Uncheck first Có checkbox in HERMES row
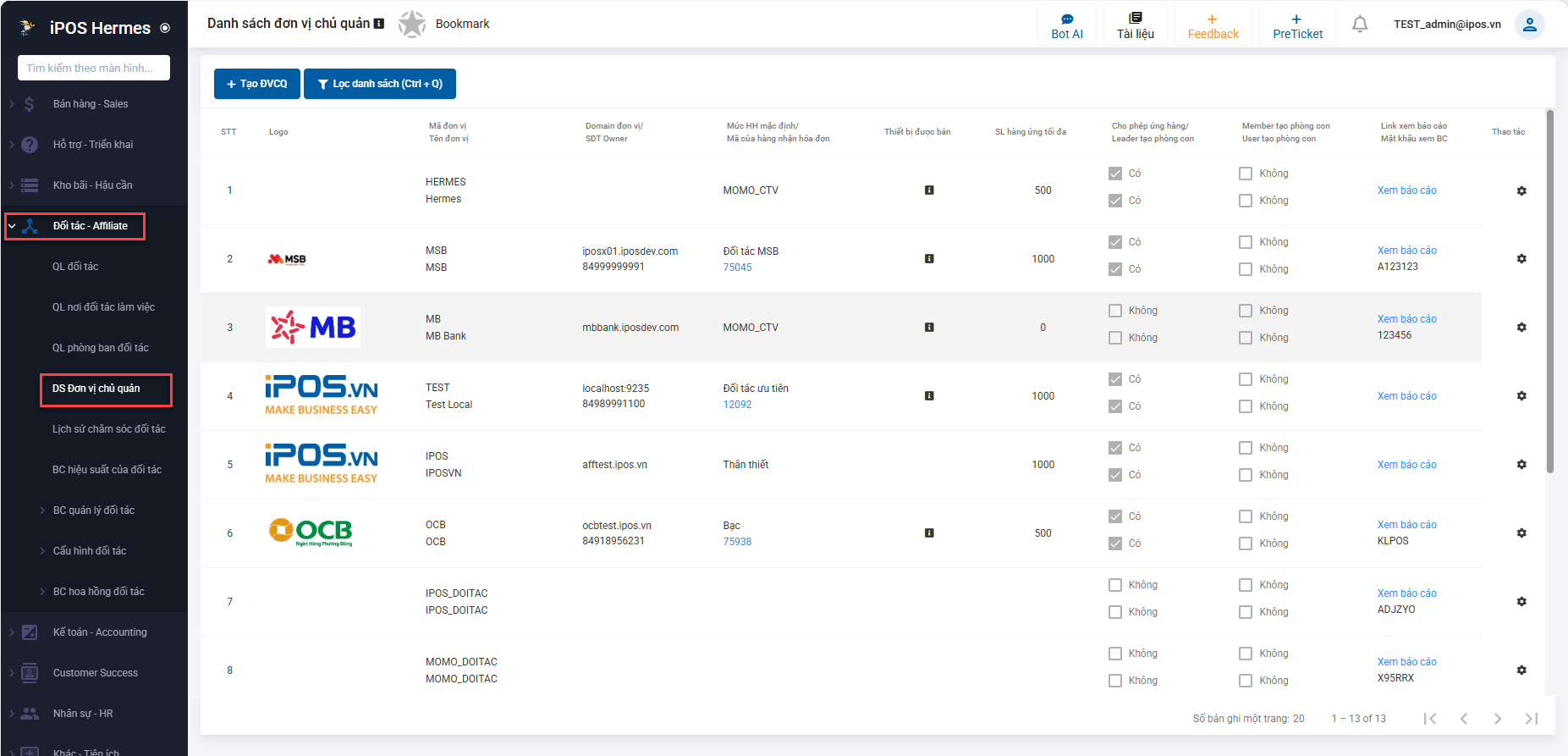This screenshot has height=756, width=1568. coord(1115,174)
